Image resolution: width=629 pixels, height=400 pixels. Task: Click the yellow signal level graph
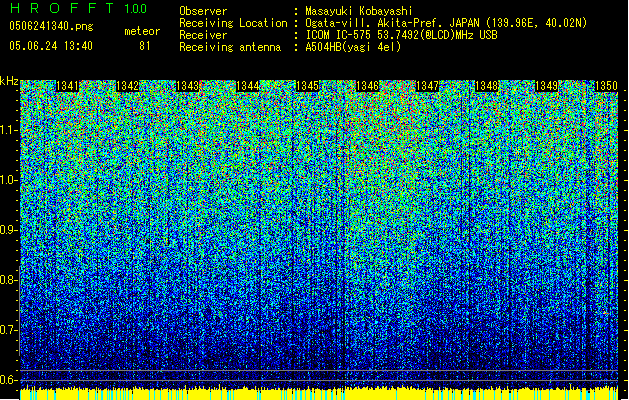pyautogui.click(x=319, y=393)
